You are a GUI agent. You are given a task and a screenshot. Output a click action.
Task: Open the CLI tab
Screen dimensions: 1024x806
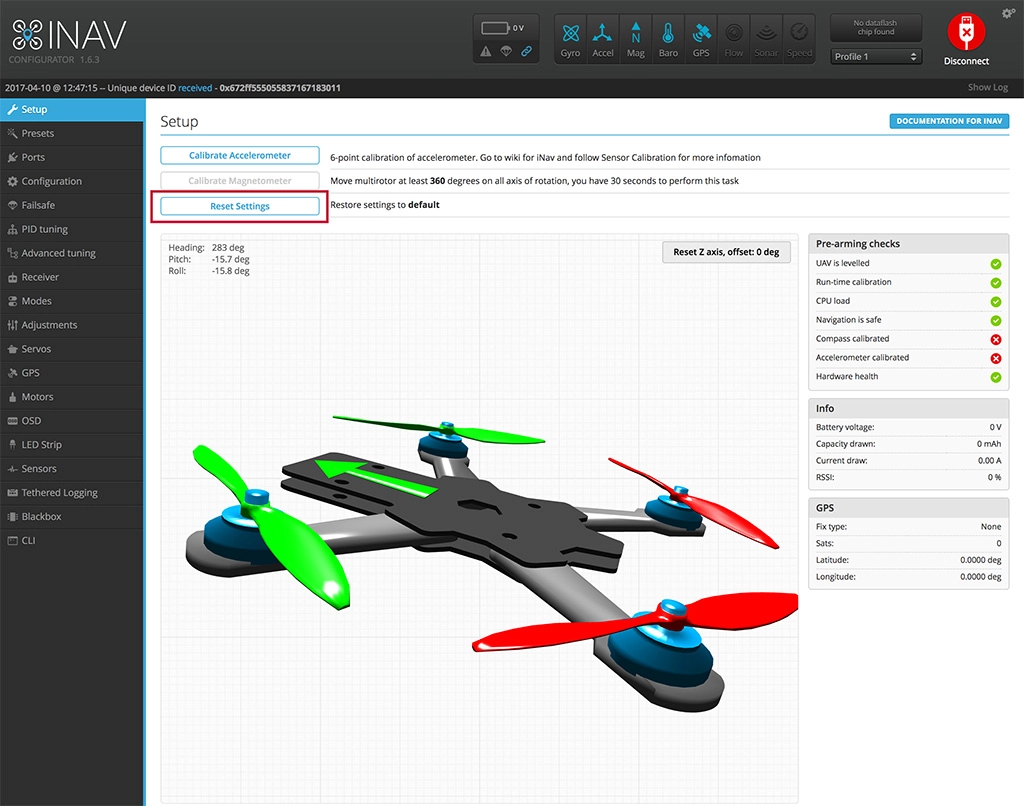click(x=28, y=541)
